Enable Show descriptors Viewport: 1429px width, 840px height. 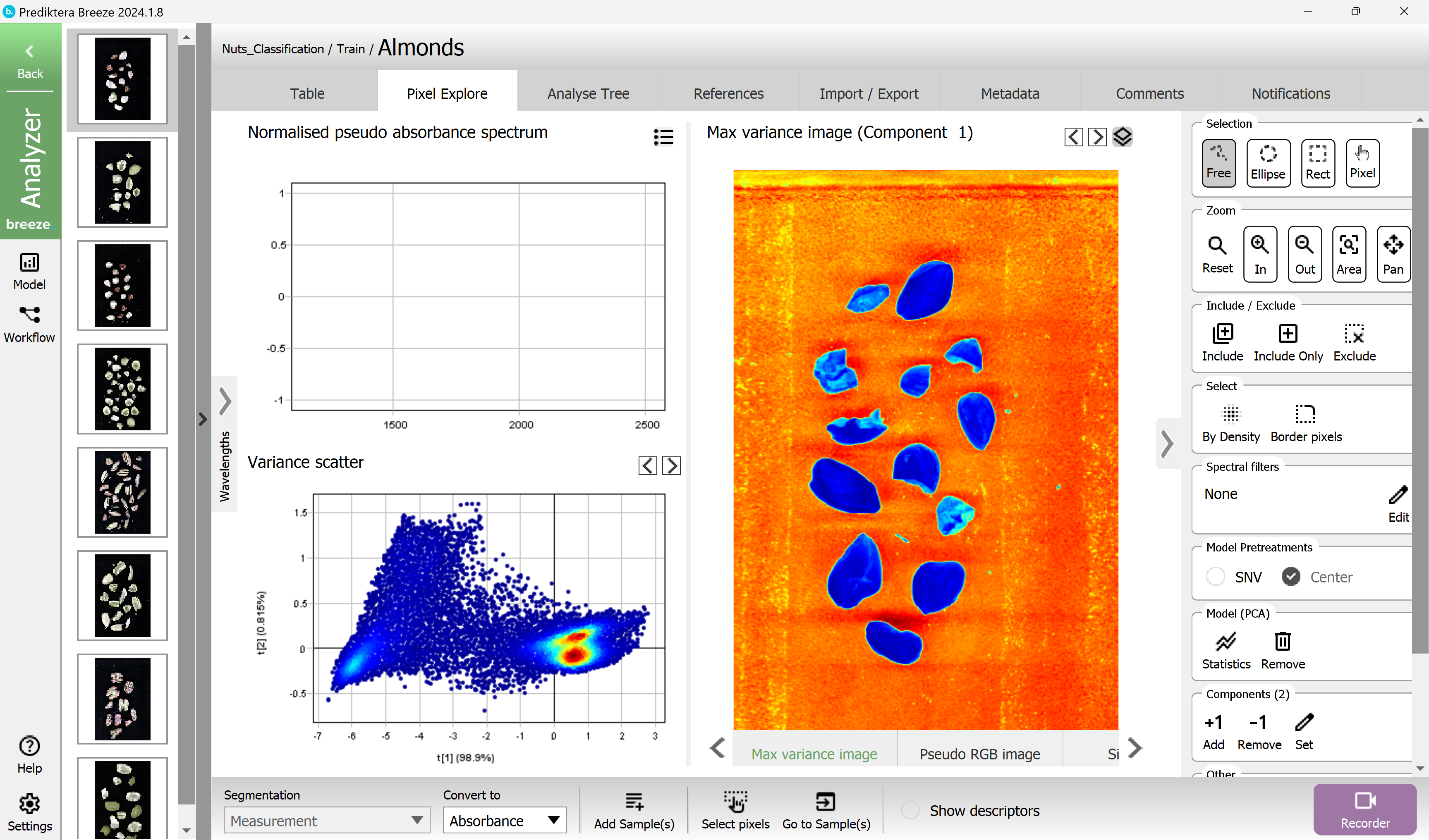pyautogui.click(x=911, y=810)
